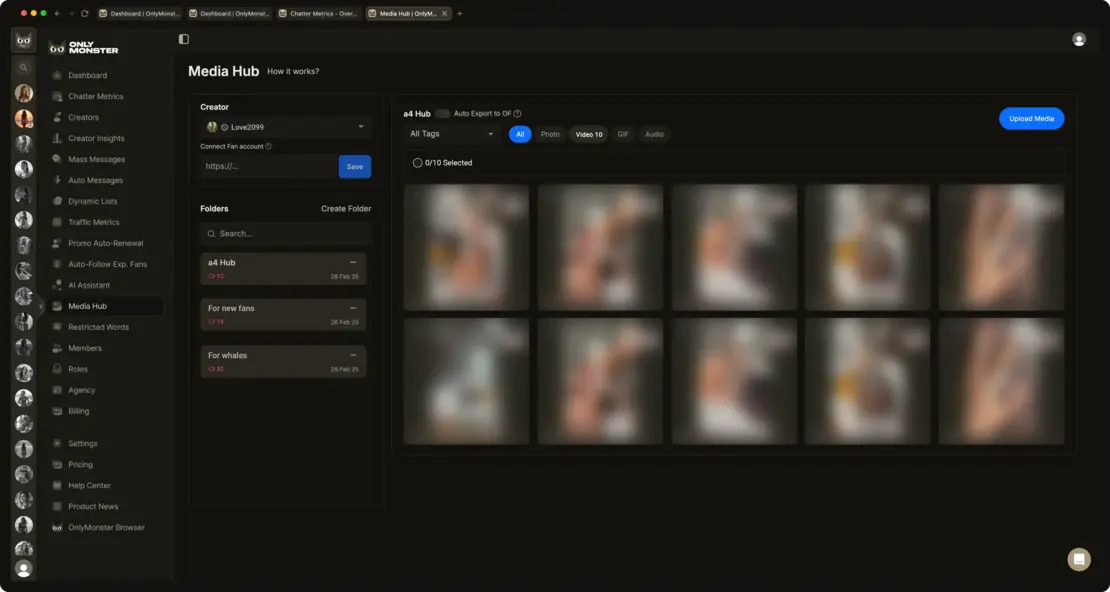Open the How it works? link

pyautogui.click(x=293, y=72)
